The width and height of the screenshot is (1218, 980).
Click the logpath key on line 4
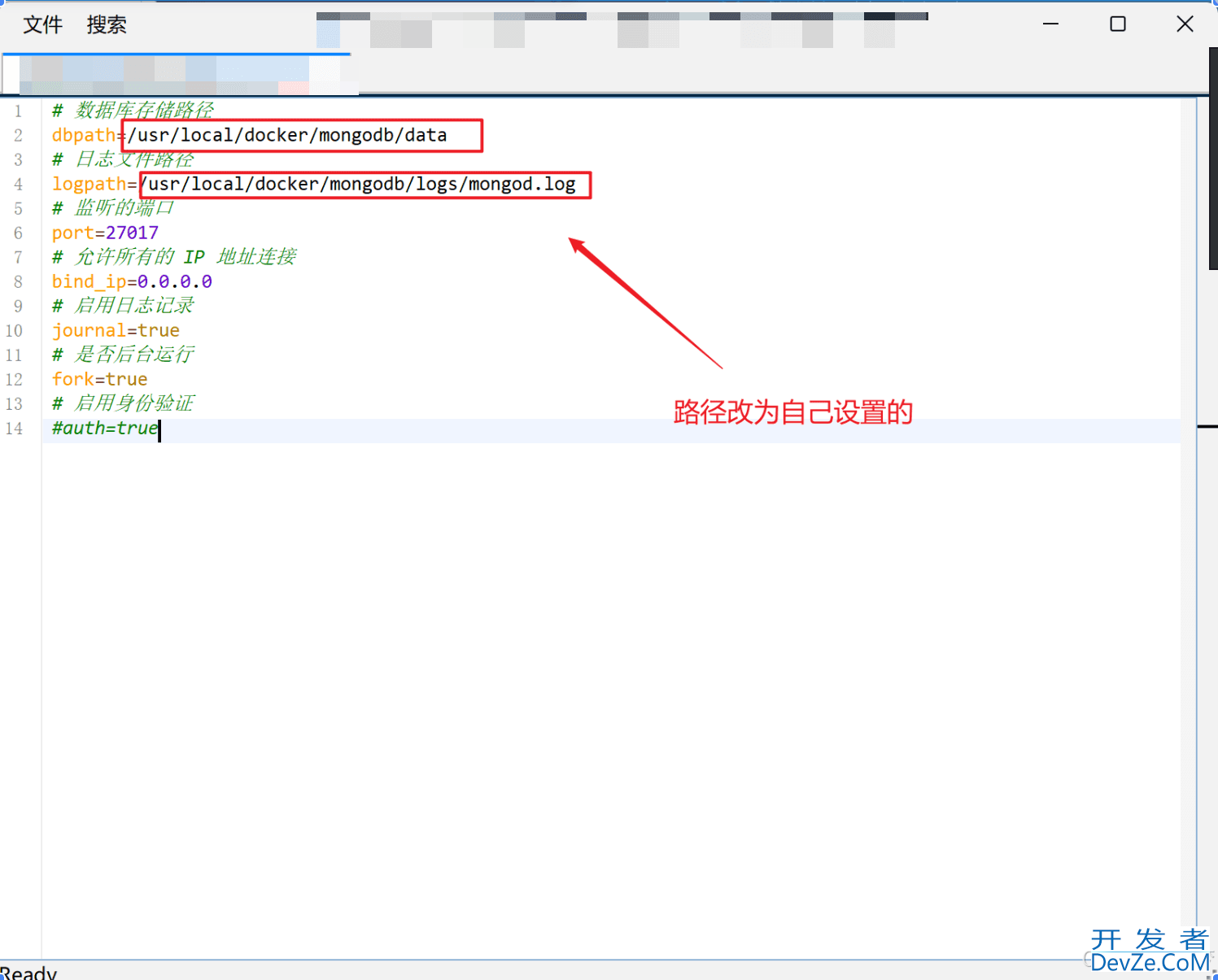pos(89,184)
